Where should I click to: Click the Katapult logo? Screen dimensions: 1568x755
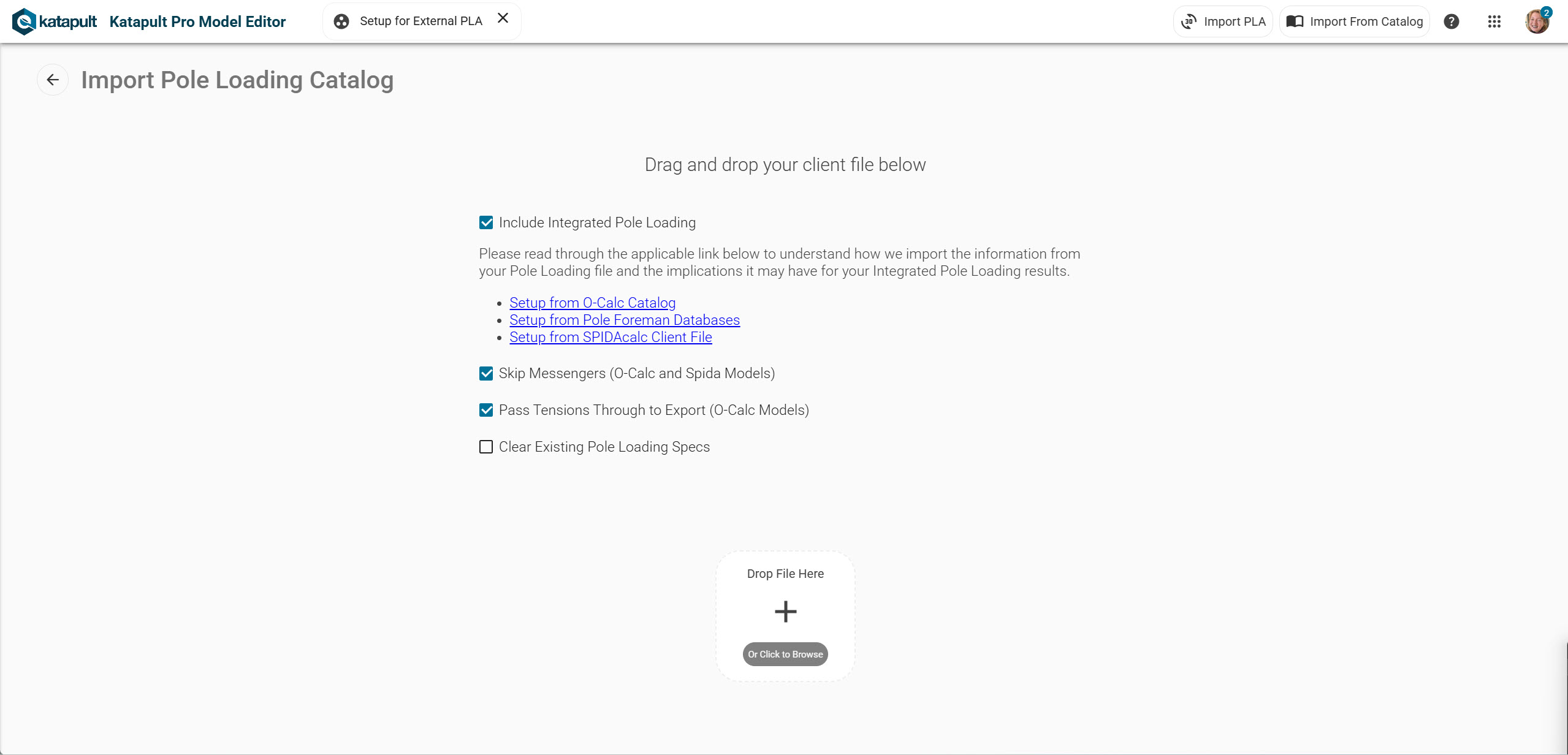click(x=54, y=21)
